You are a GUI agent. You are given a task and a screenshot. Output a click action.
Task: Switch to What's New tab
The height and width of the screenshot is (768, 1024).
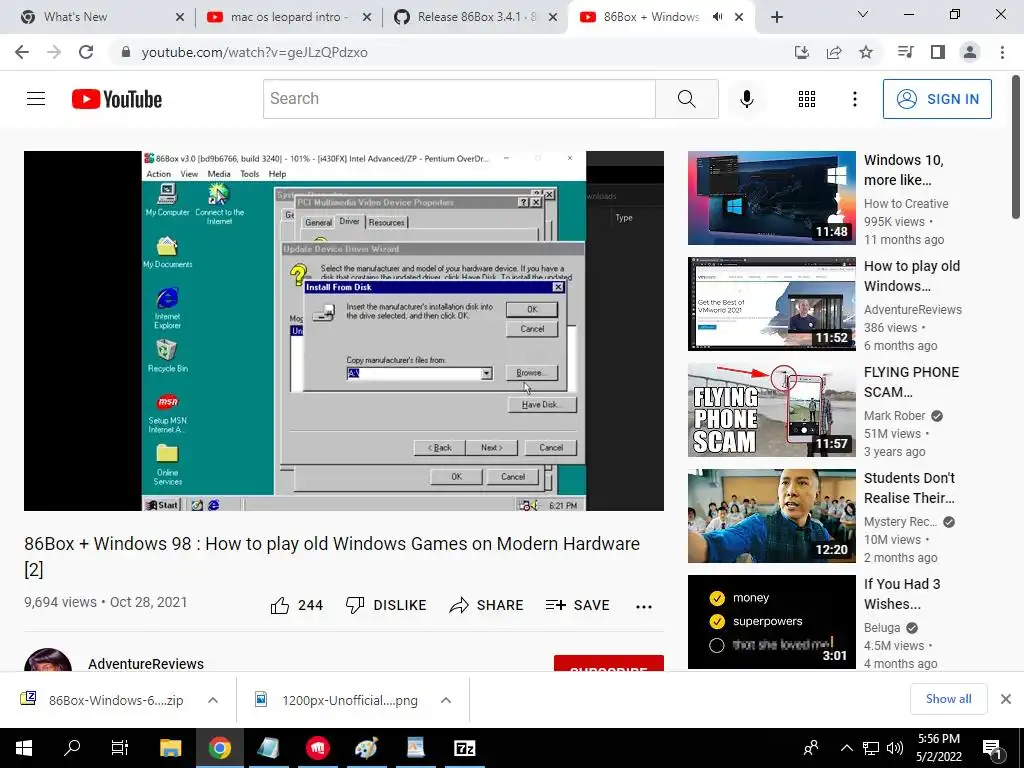click(97, 17)
